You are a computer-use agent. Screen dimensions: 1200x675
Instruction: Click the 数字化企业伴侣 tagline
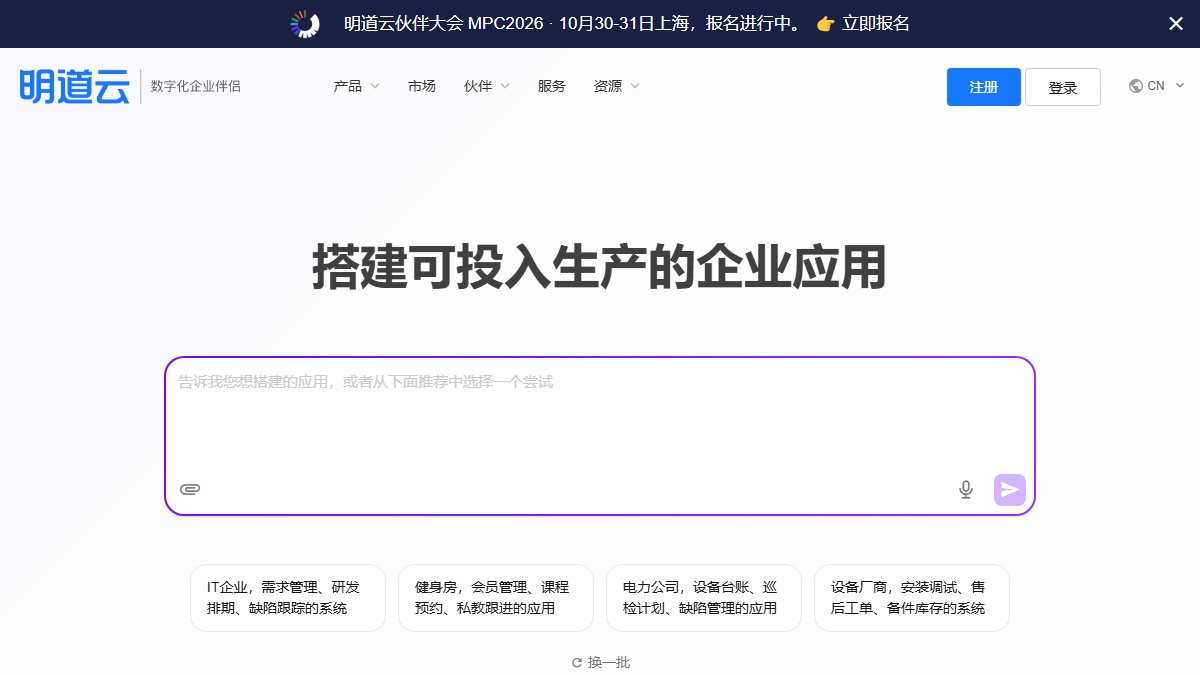pos(196,86)
